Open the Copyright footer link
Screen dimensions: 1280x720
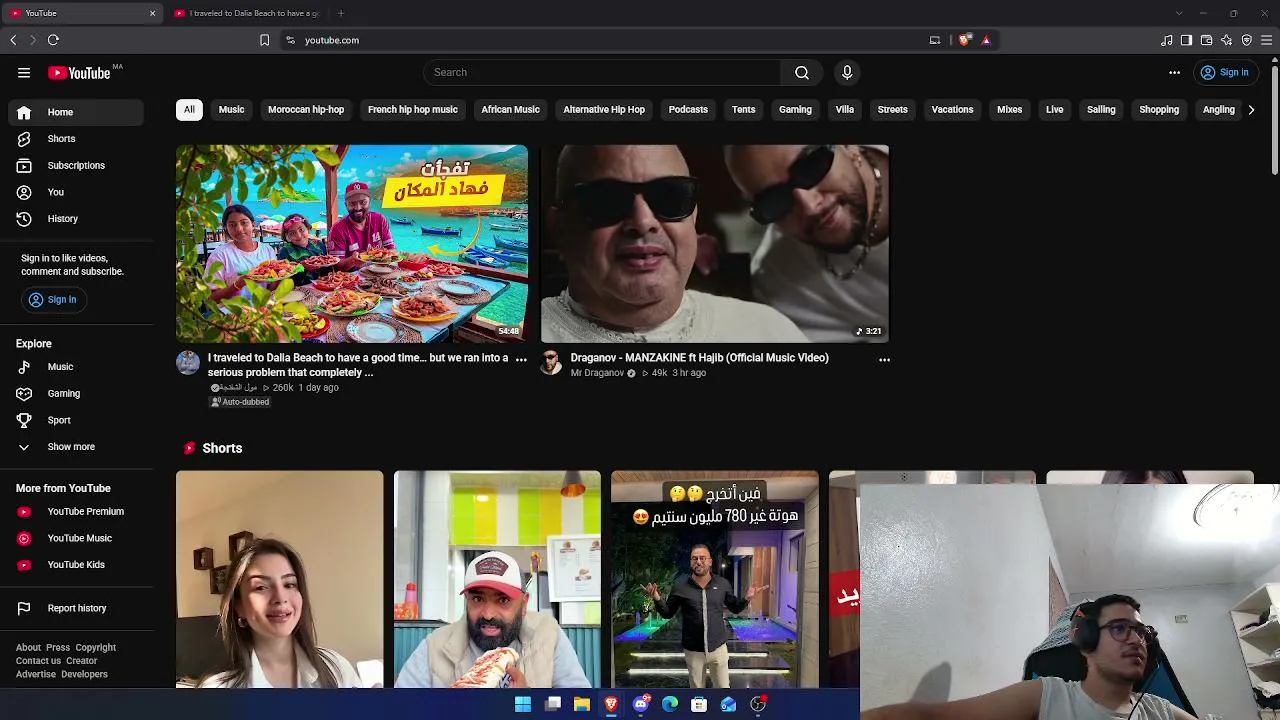(x=96, y=648)
